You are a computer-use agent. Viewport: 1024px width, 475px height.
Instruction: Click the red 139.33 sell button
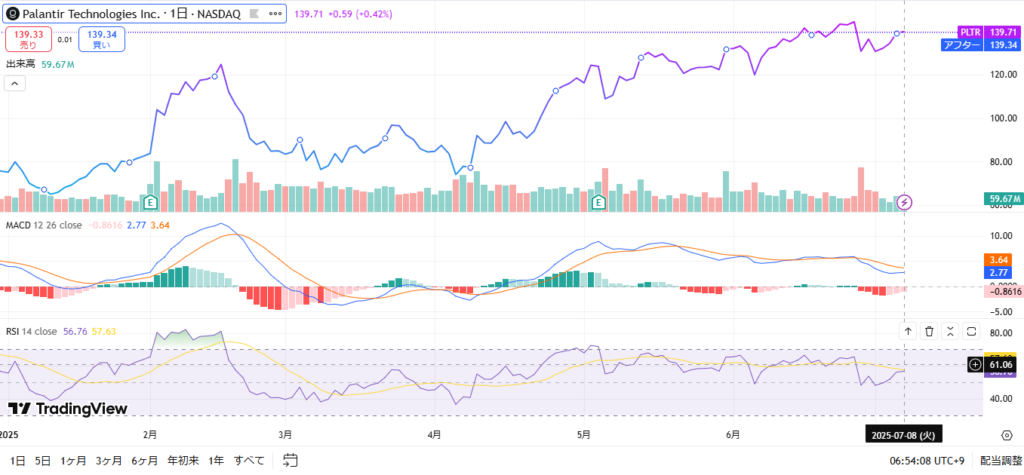(28, 39)
